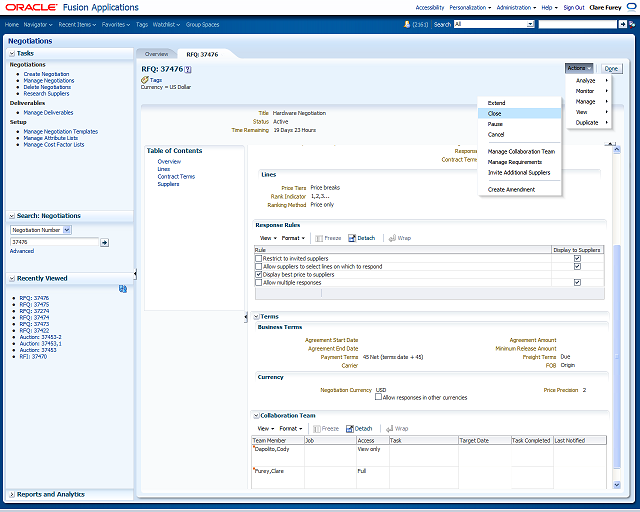The width and height of the screenshot is (640, 512).
Task: Open Navigator menu in top bar
Action: click(38, 24)
